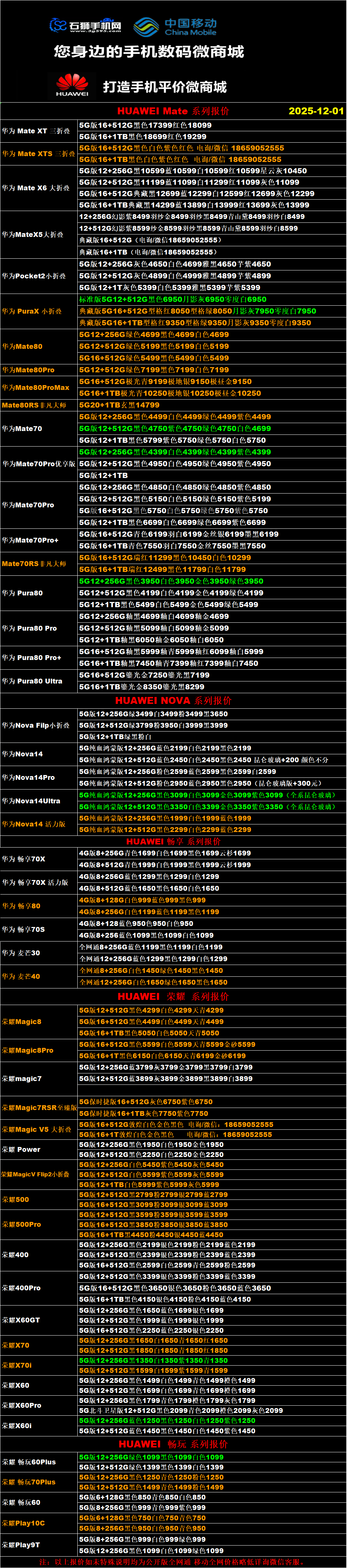Click the 石狮手机网 site logo
Screen dimensions: 347x1568
coord(85,26)
